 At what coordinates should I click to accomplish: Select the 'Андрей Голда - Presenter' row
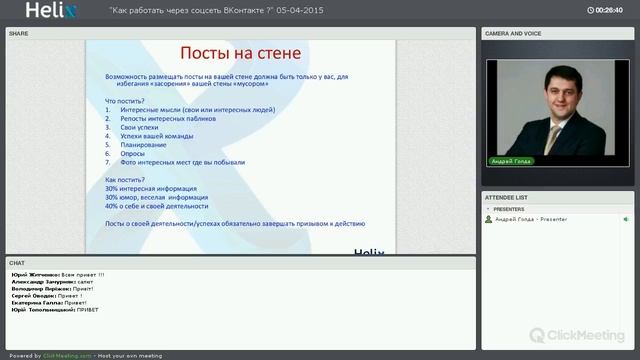[557, 219]
